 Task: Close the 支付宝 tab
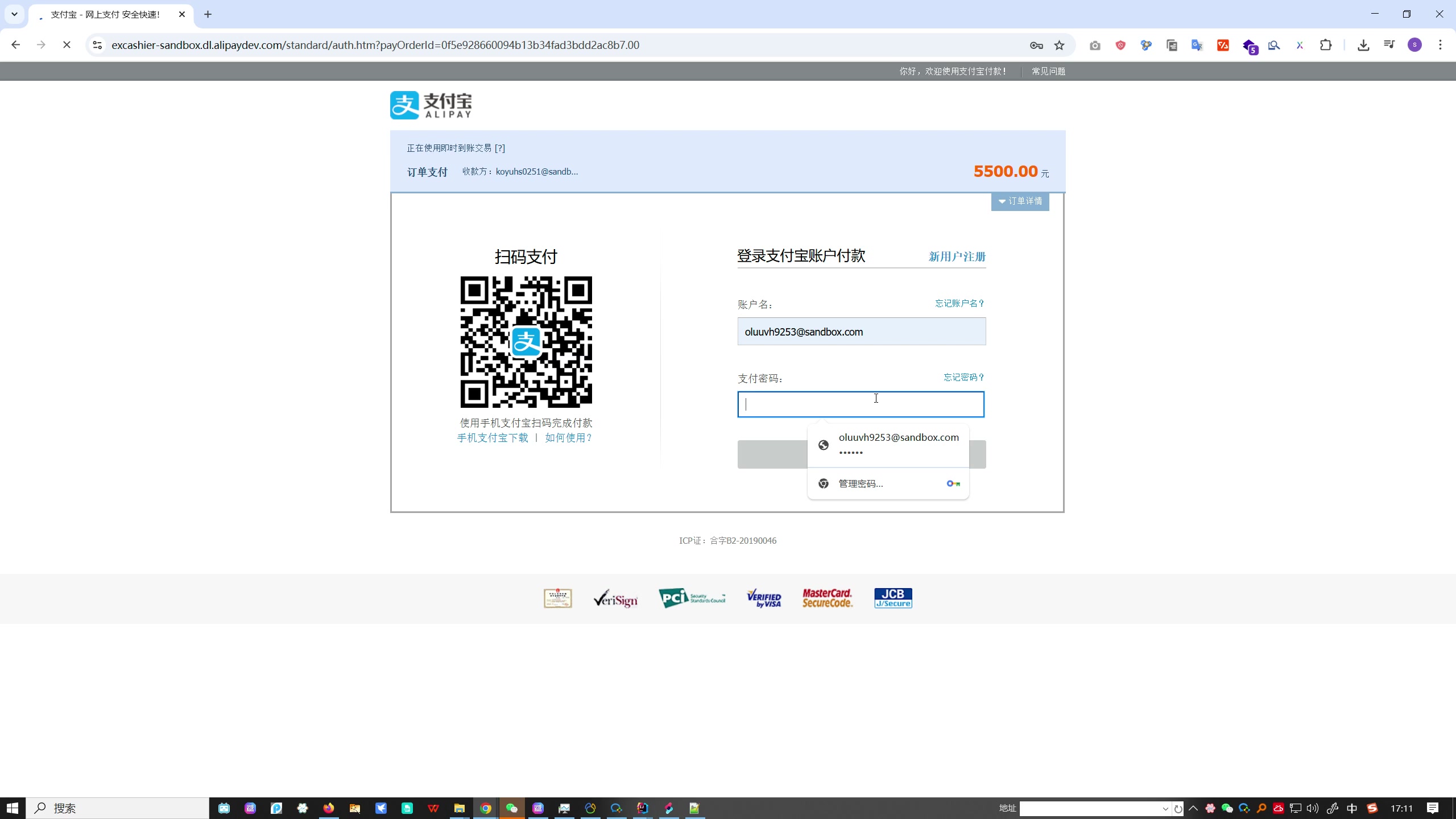[182, 14]
